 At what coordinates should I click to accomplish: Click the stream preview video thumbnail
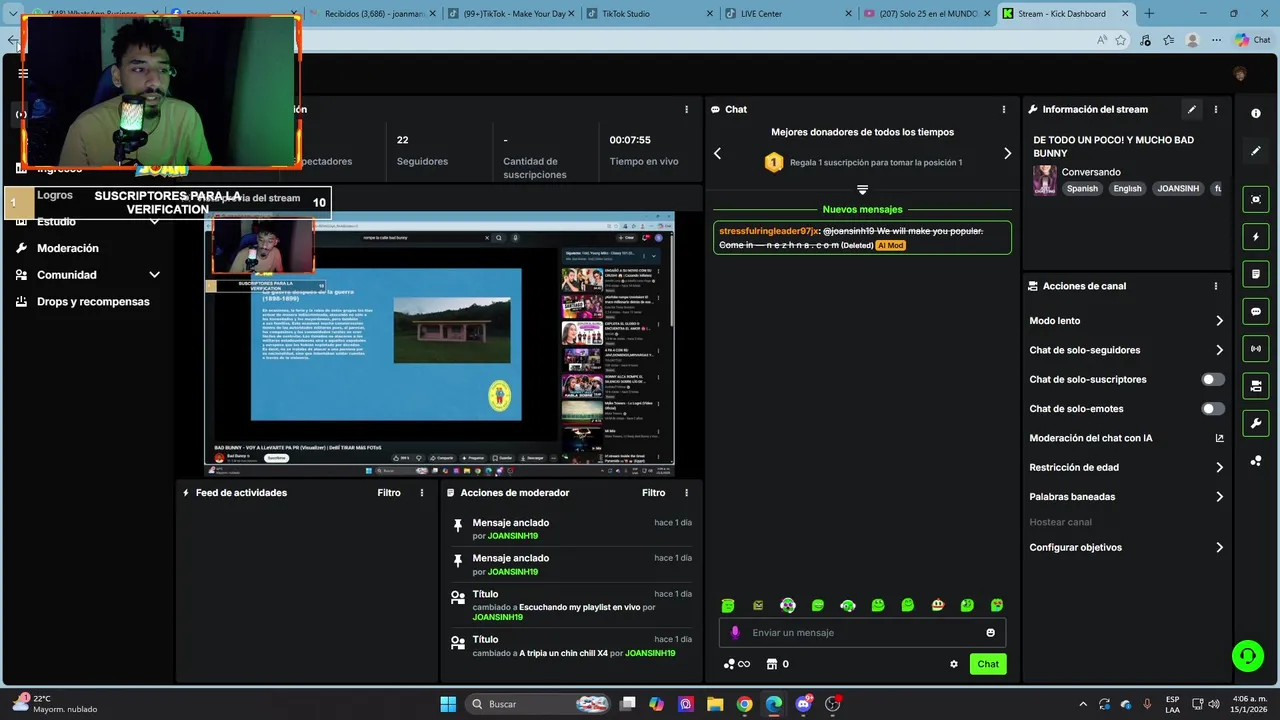pyautogui.click(x=439, y=344)
